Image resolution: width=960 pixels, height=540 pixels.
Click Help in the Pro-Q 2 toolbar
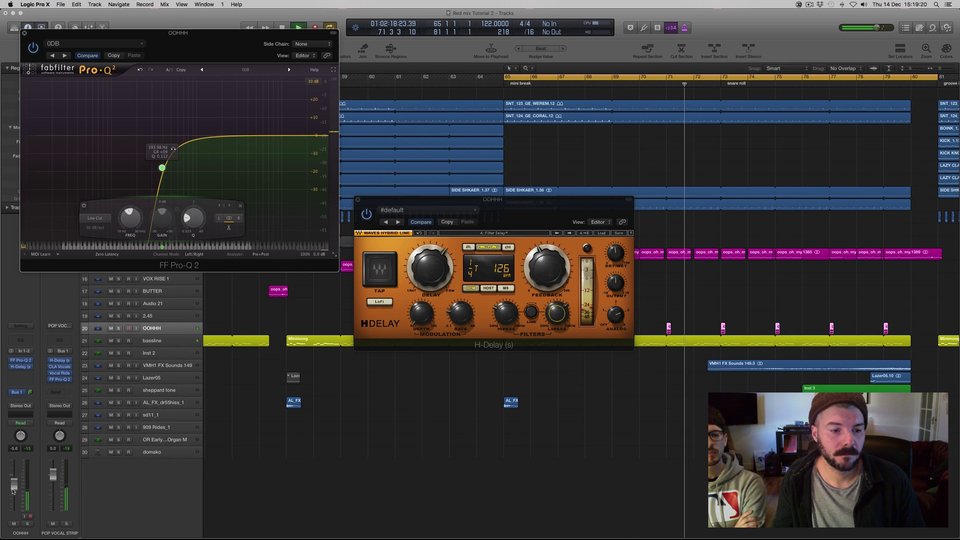(314, 70)
